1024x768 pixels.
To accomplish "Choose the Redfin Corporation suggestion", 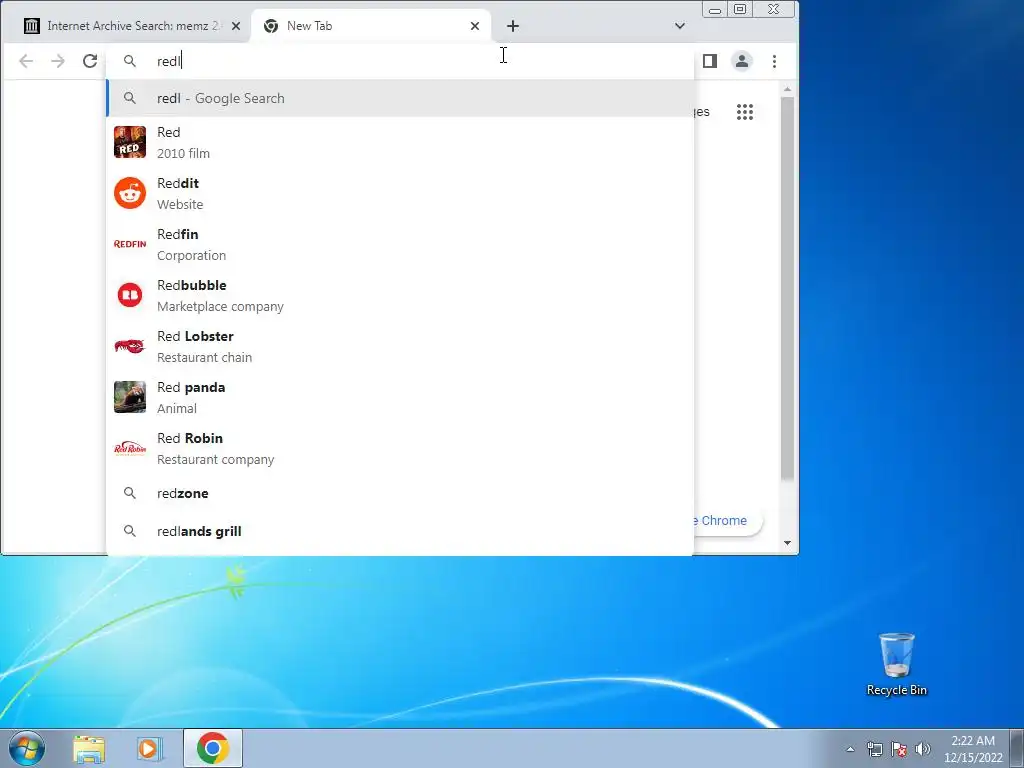I will point(400,244).
